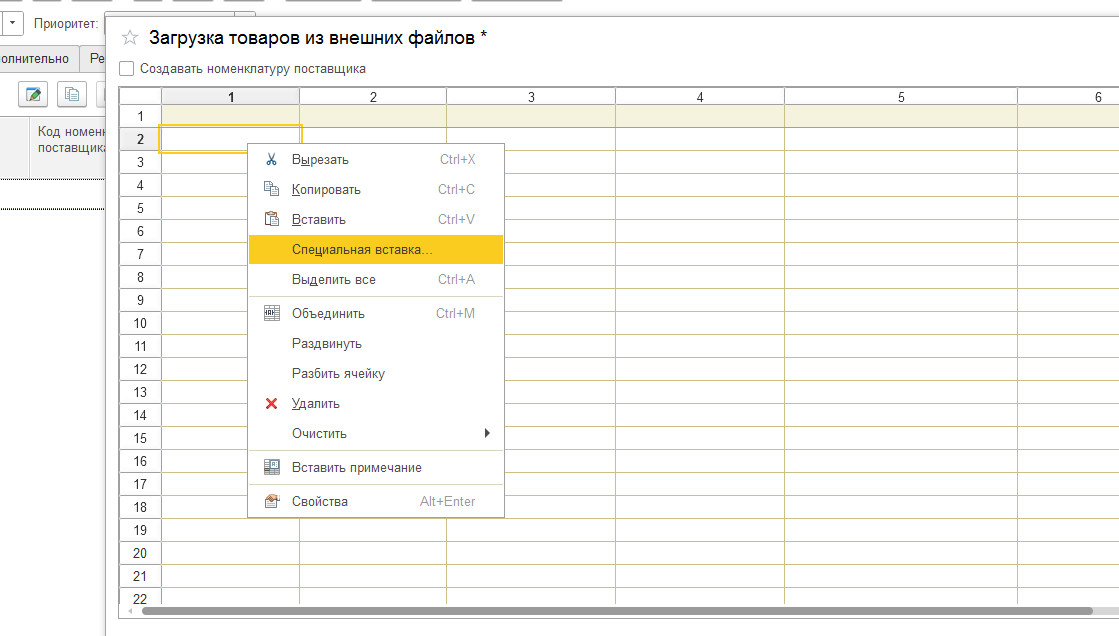
Task: Select column 3 header in the spreadsheet
Action: click(x=530, y=97)
